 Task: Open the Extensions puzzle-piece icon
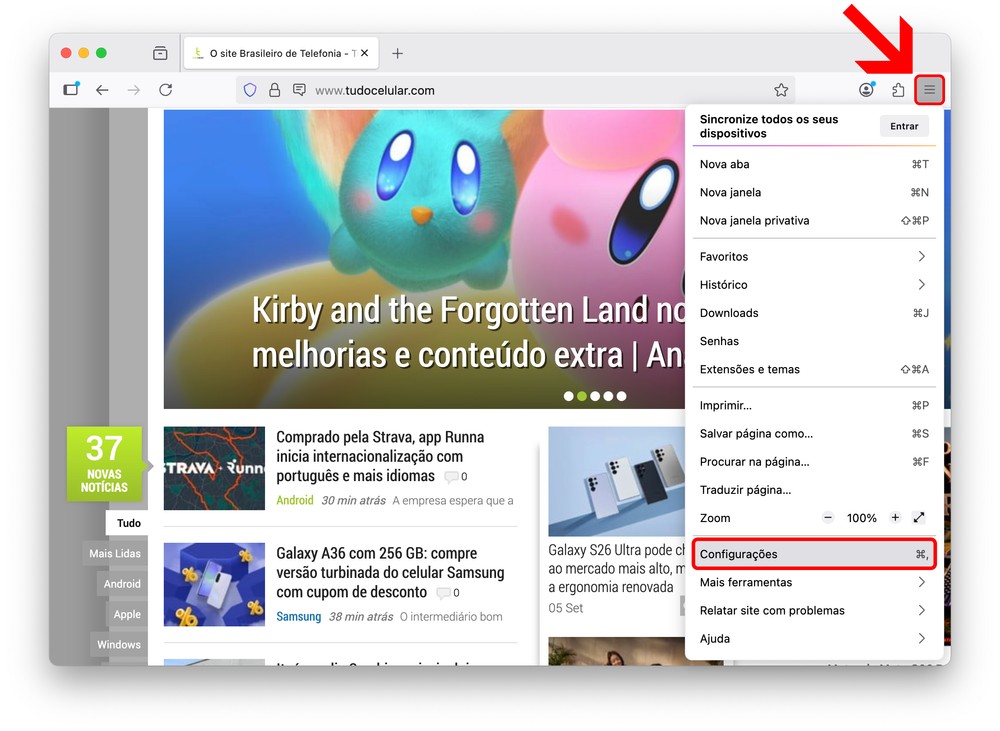coord(898,90)
